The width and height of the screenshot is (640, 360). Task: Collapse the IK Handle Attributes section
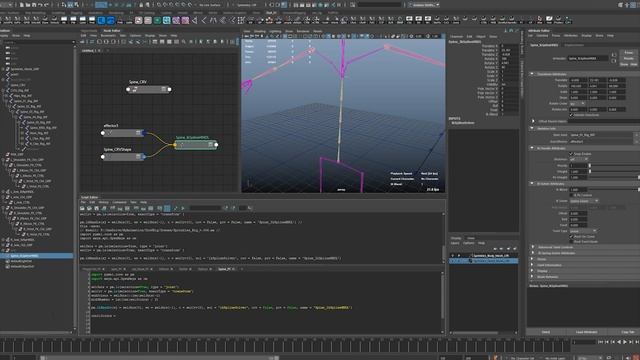click(x=532, y=148)
